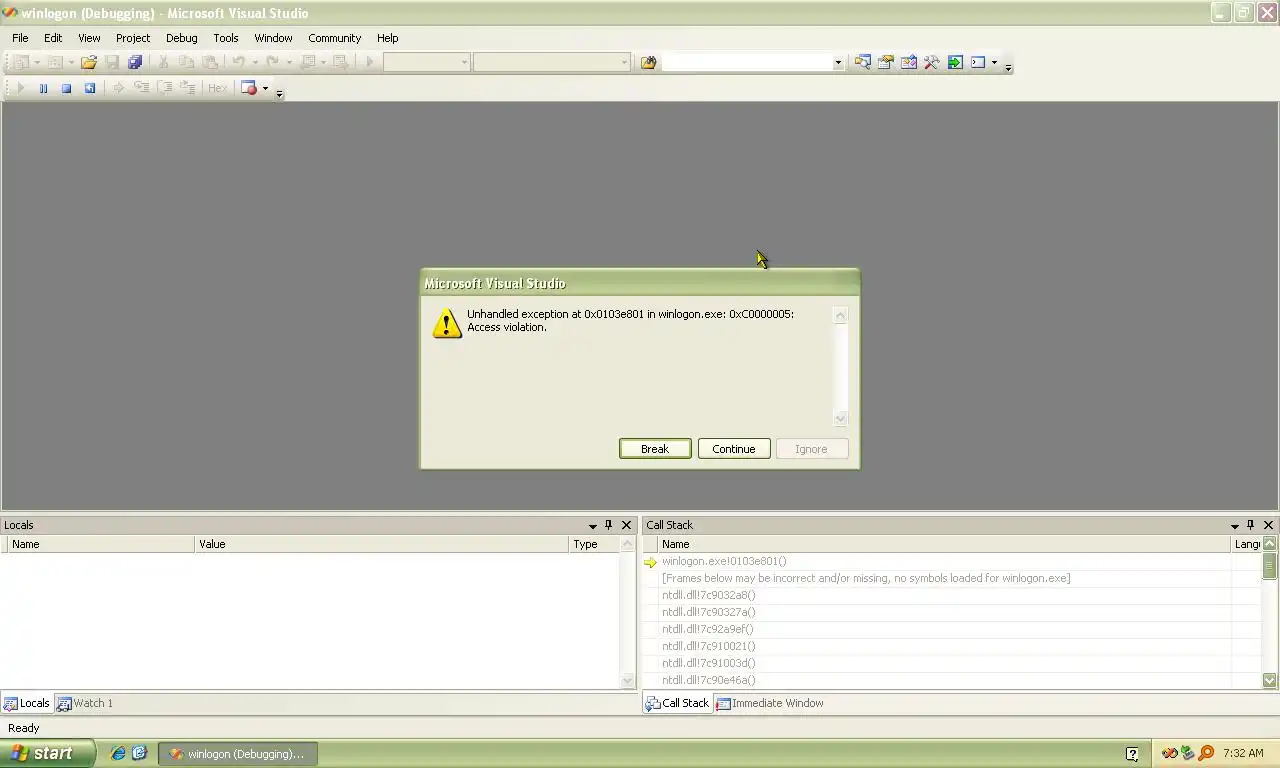Open the Debug menu
This screenshot has width=1280, height=768.
click(x=181, y=38)
